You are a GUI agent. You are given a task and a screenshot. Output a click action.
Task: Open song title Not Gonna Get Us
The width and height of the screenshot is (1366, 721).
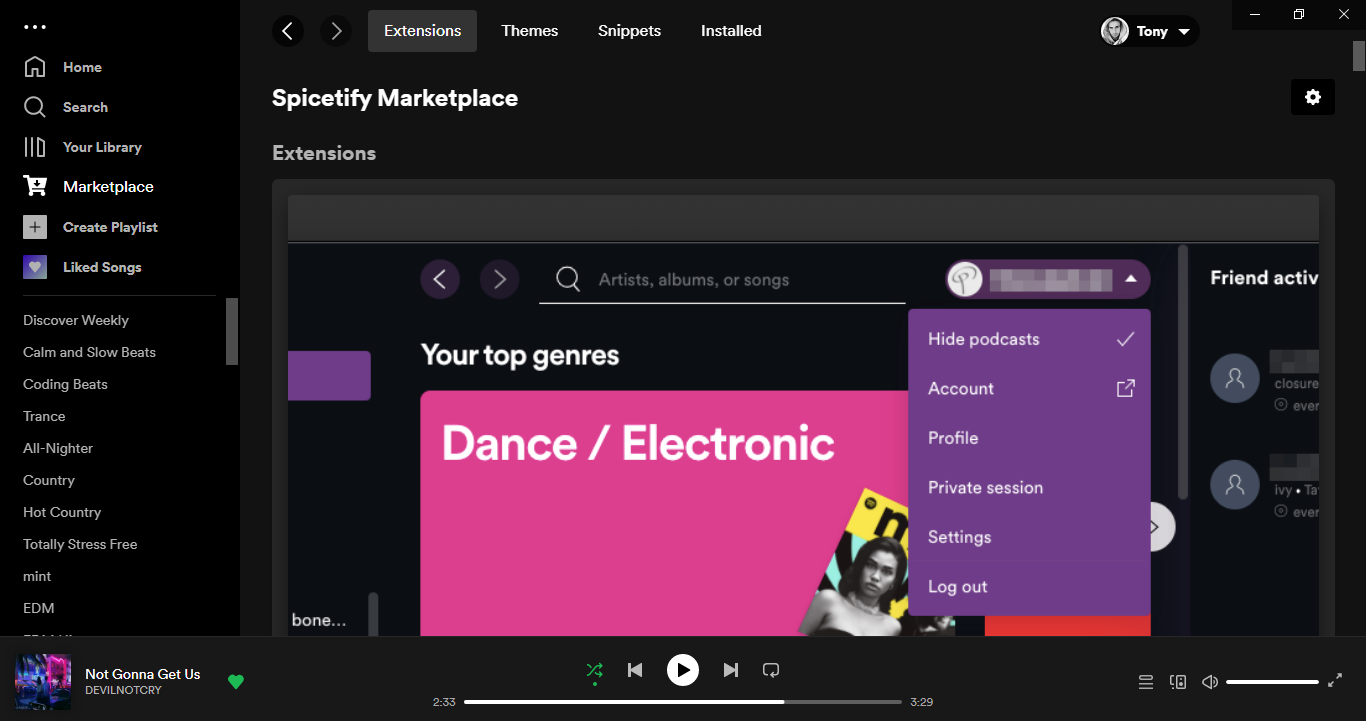pyautogui.click(x=143, y=674)
